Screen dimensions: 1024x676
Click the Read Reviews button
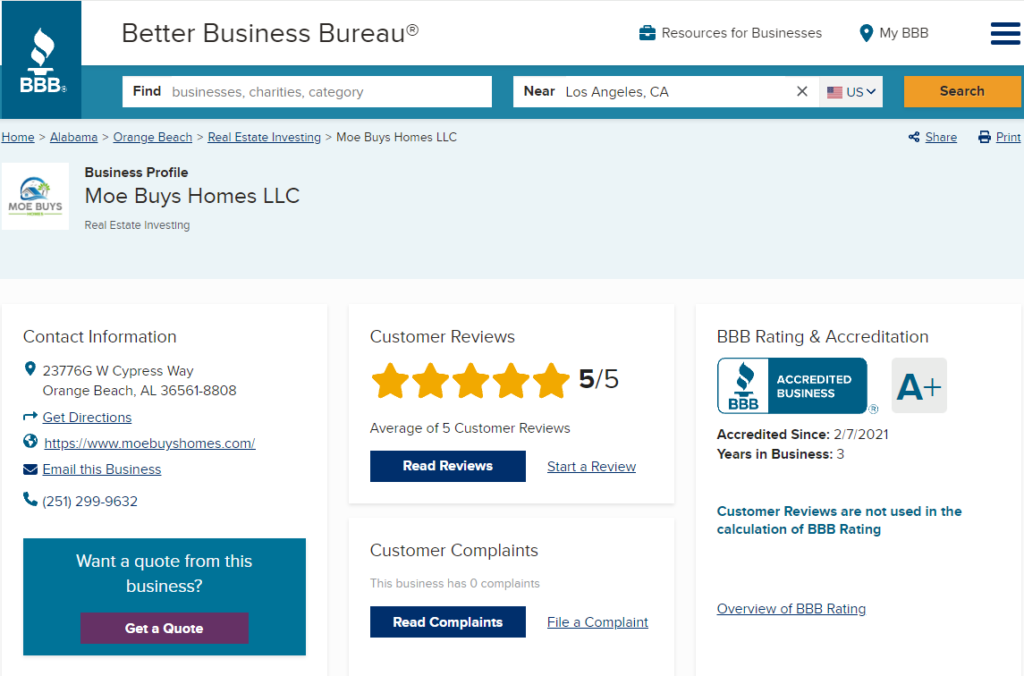point(448,466)
